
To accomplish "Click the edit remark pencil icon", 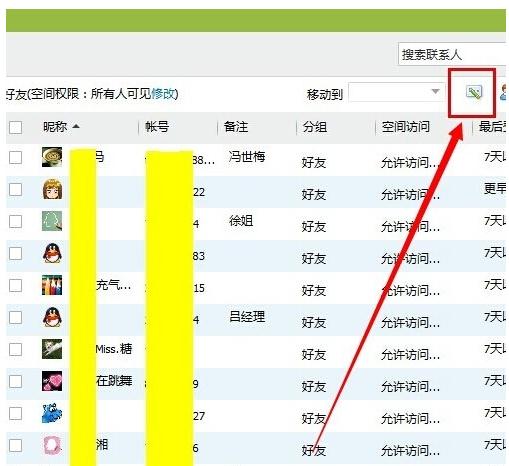I will click(x=474, y=92).
